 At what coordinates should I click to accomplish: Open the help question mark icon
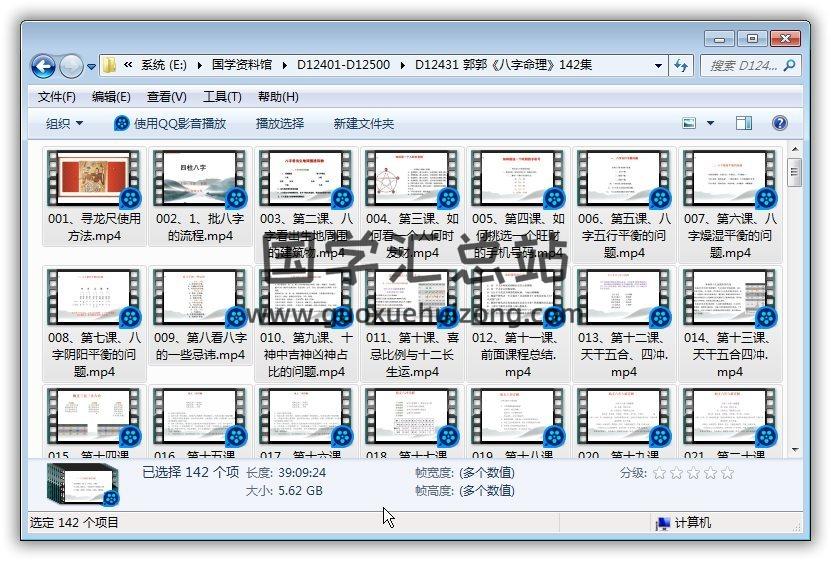pos(780,123)
